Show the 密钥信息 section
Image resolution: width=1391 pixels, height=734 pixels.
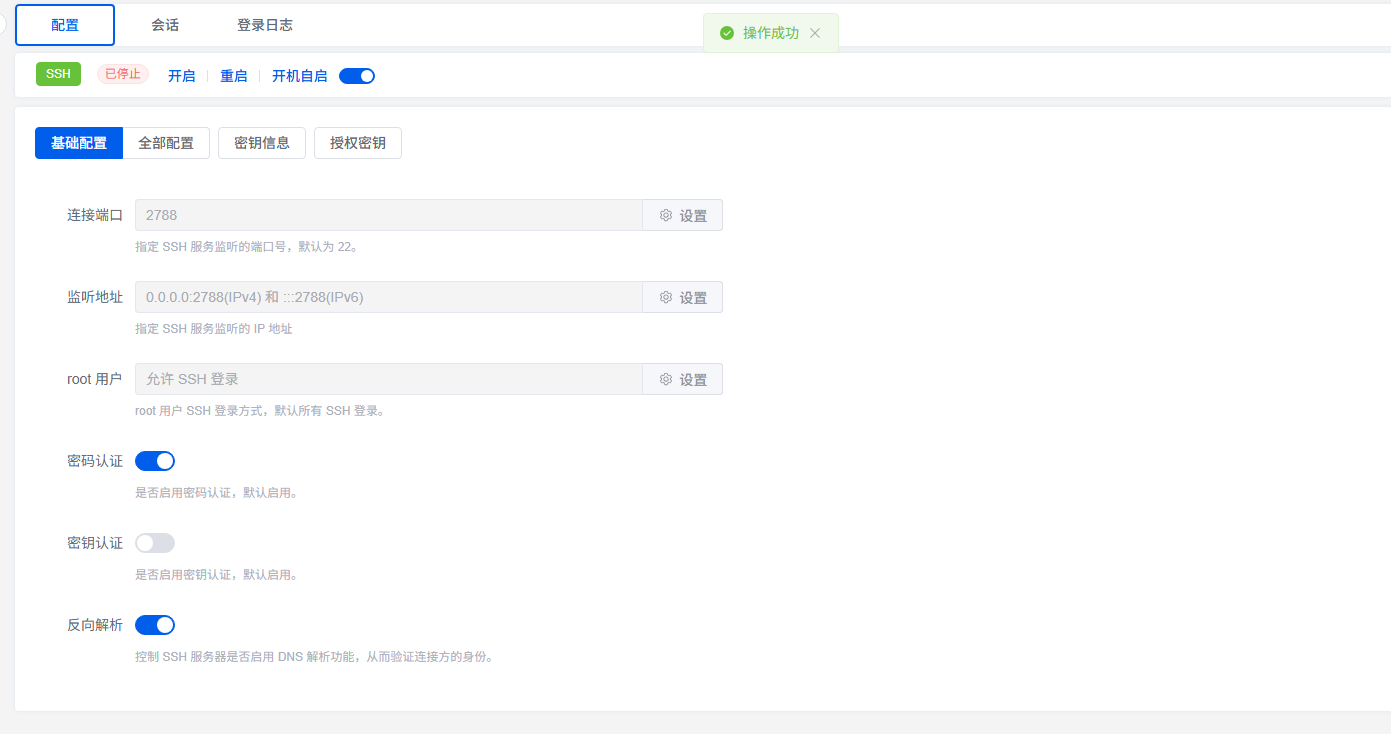[262, 143]
